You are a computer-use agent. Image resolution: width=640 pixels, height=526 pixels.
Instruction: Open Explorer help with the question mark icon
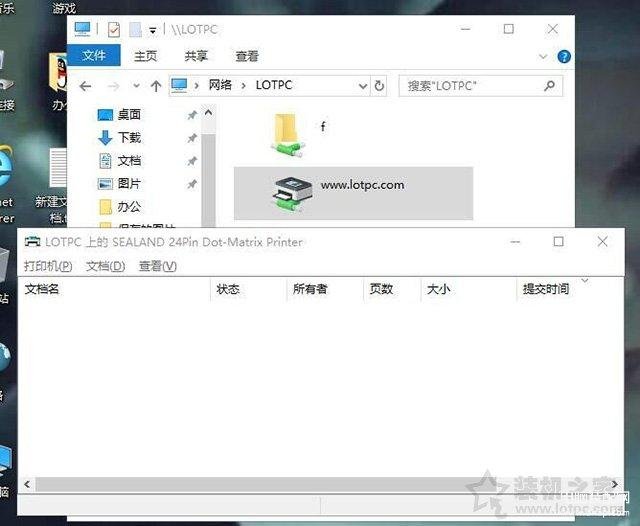click(x=564, y=56)
